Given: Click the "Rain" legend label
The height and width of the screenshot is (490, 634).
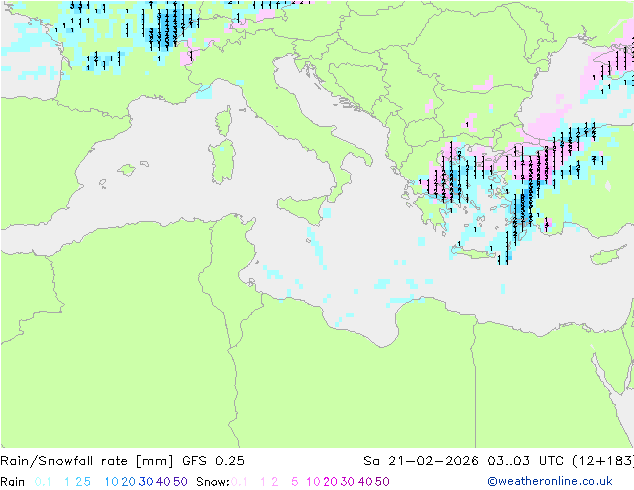Looking at the screenshot, I should (13, 482).
